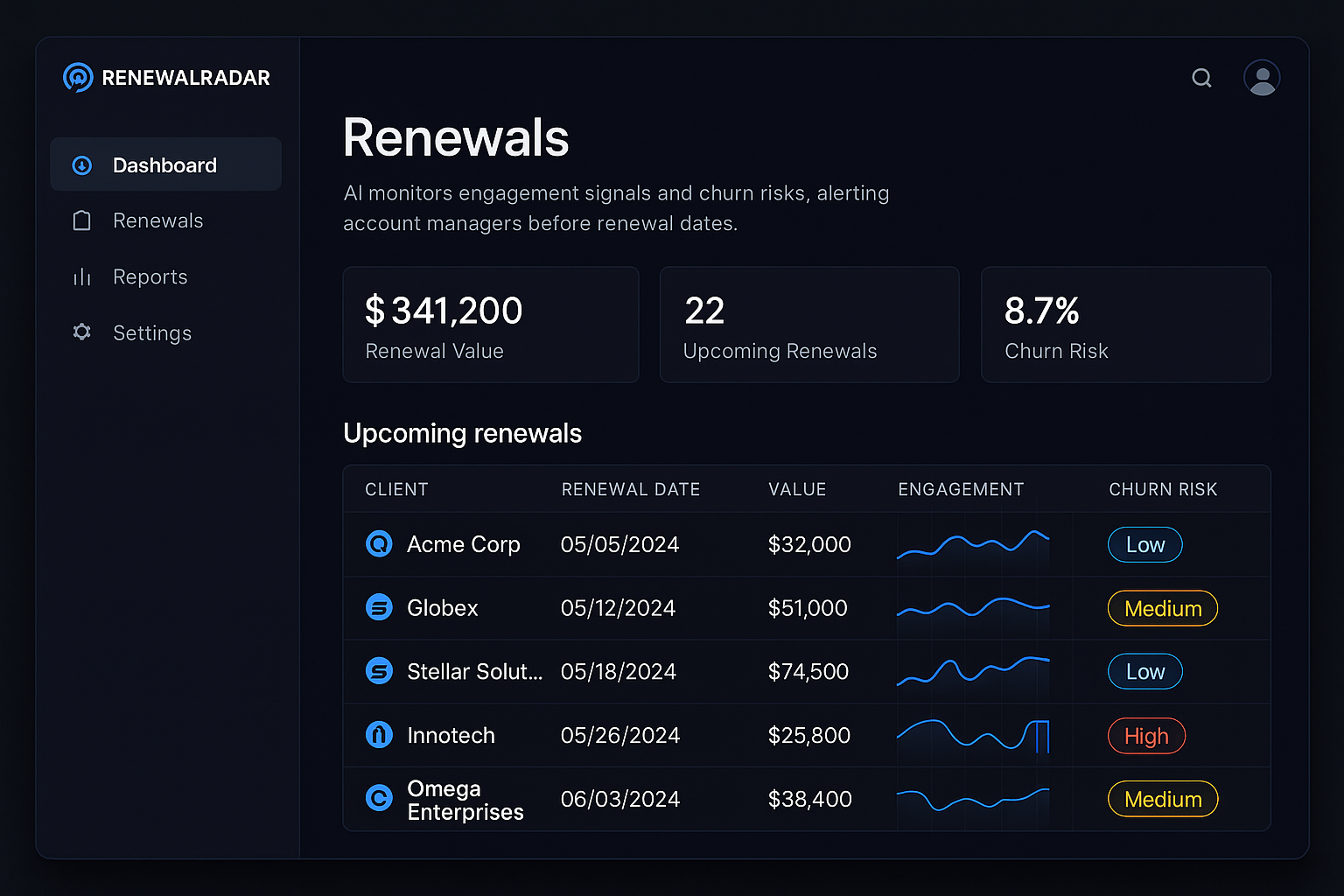Viewport: 1344px width, 896px height.
Task: Click the Globex company logo icon
Action: click(379, 607)
